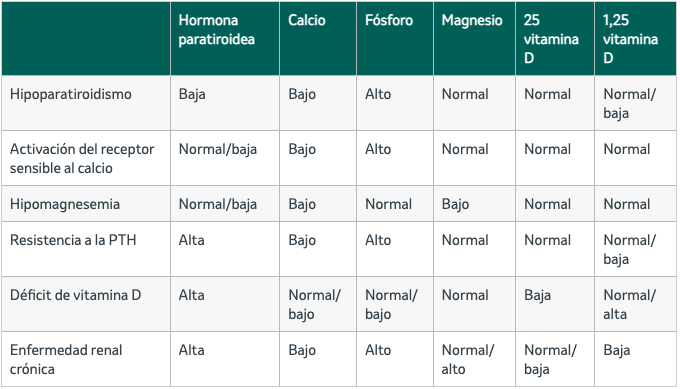Click the 1,25 vitamina D header
The image size is (680, 389).
(630, 39)
